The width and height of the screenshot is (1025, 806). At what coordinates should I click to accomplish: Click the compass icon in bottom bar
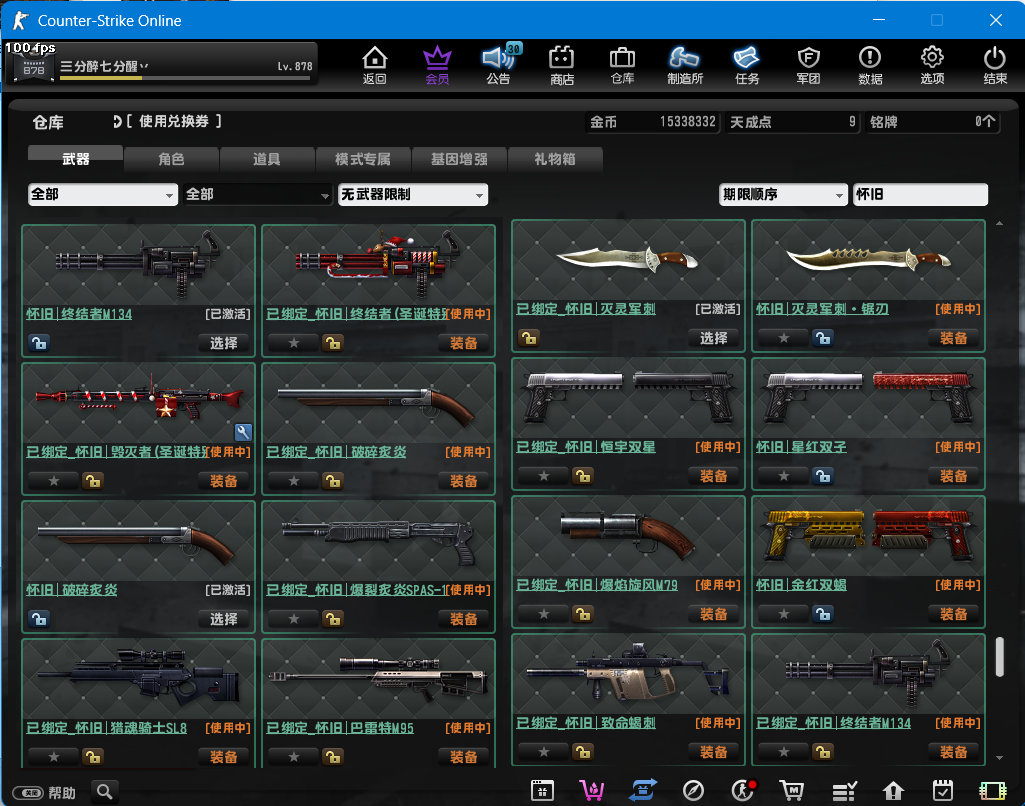(693, 791)
